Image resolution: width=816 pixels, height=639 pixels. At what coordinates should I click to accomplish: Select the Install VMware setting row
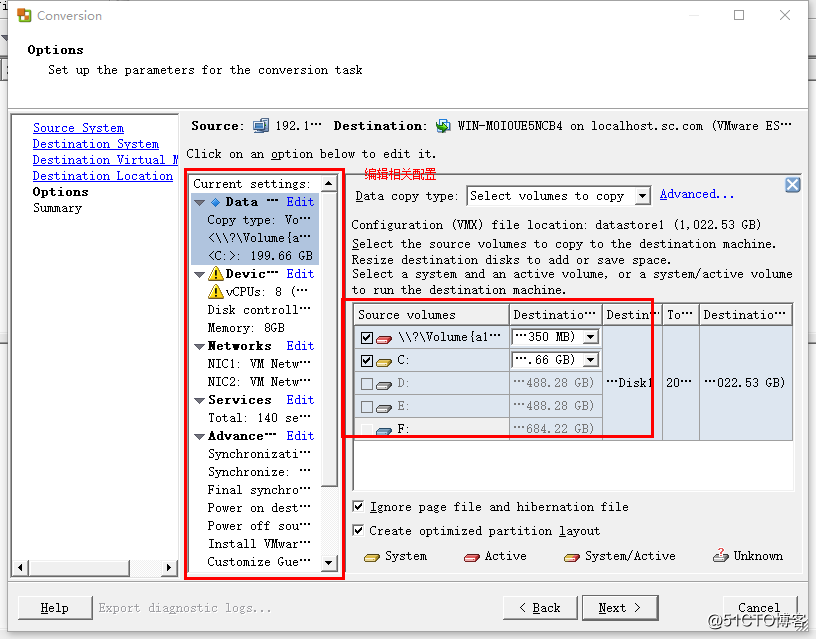click(259, 544)
